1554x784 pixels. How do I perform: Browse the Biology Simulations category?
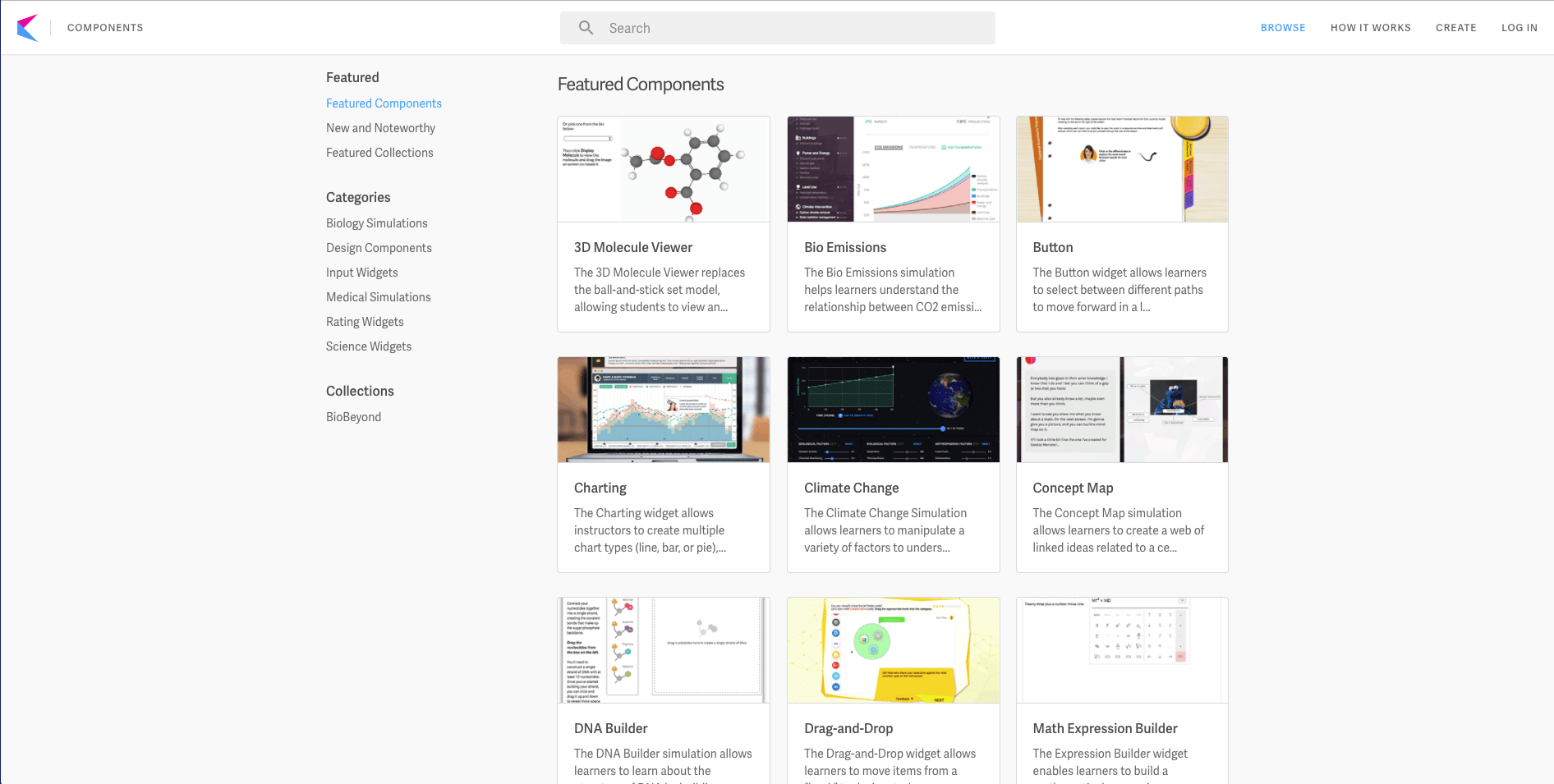click(x=376, y=223)
